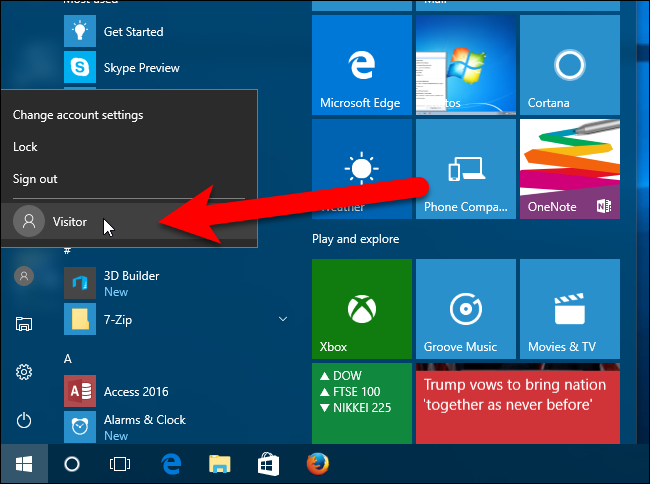Viewport: 650px width, 484px height.
Task: Open the Photos live tile
Action: coord(466,65)
